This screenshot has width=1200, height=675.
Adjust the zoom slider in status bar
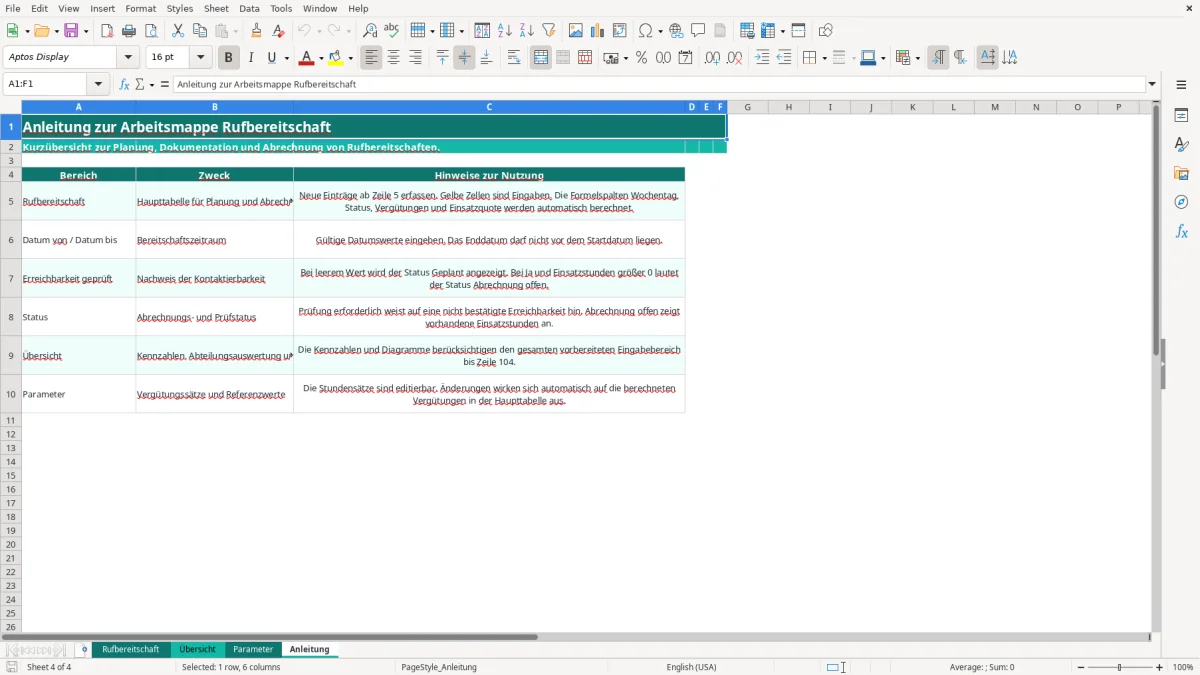1119,667
